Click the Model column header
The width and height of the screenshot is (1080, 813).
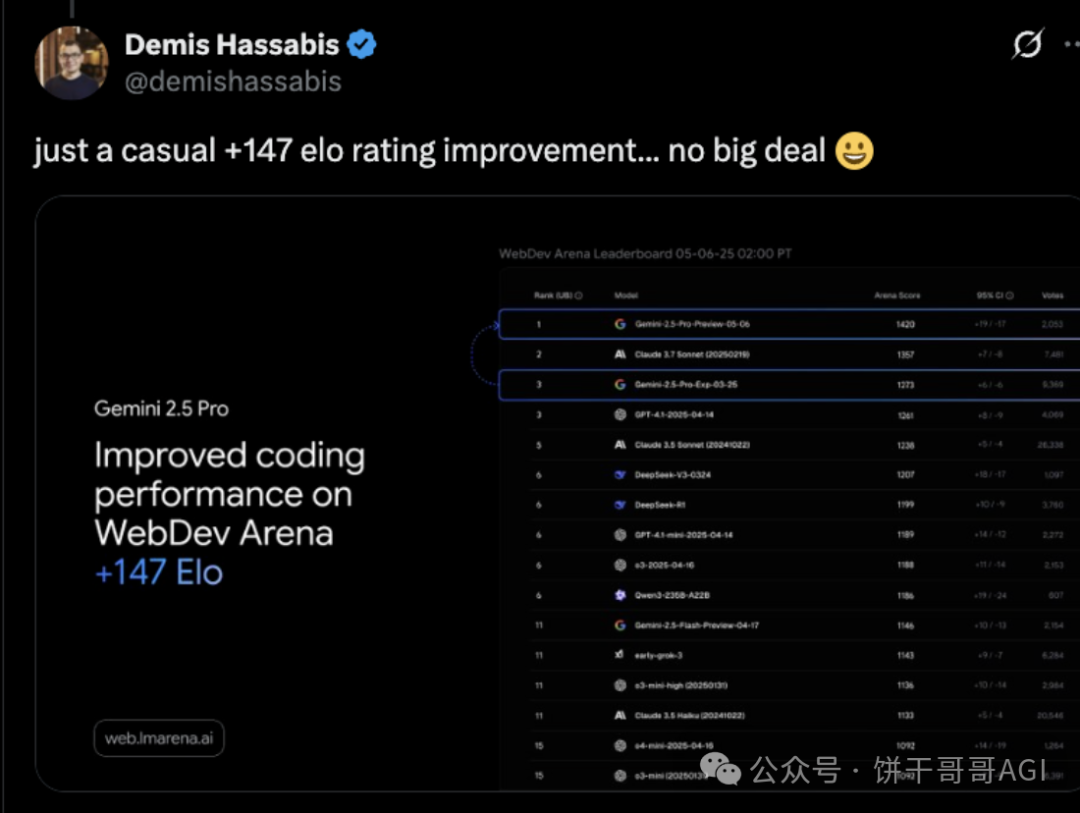(x=625, y=296)
